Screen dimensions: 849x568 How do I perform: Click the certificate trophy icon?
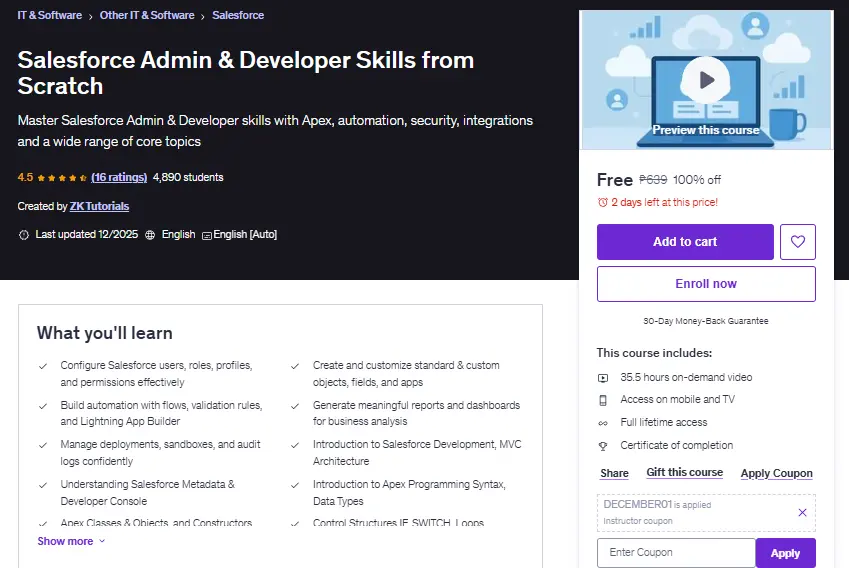(603, 446)
